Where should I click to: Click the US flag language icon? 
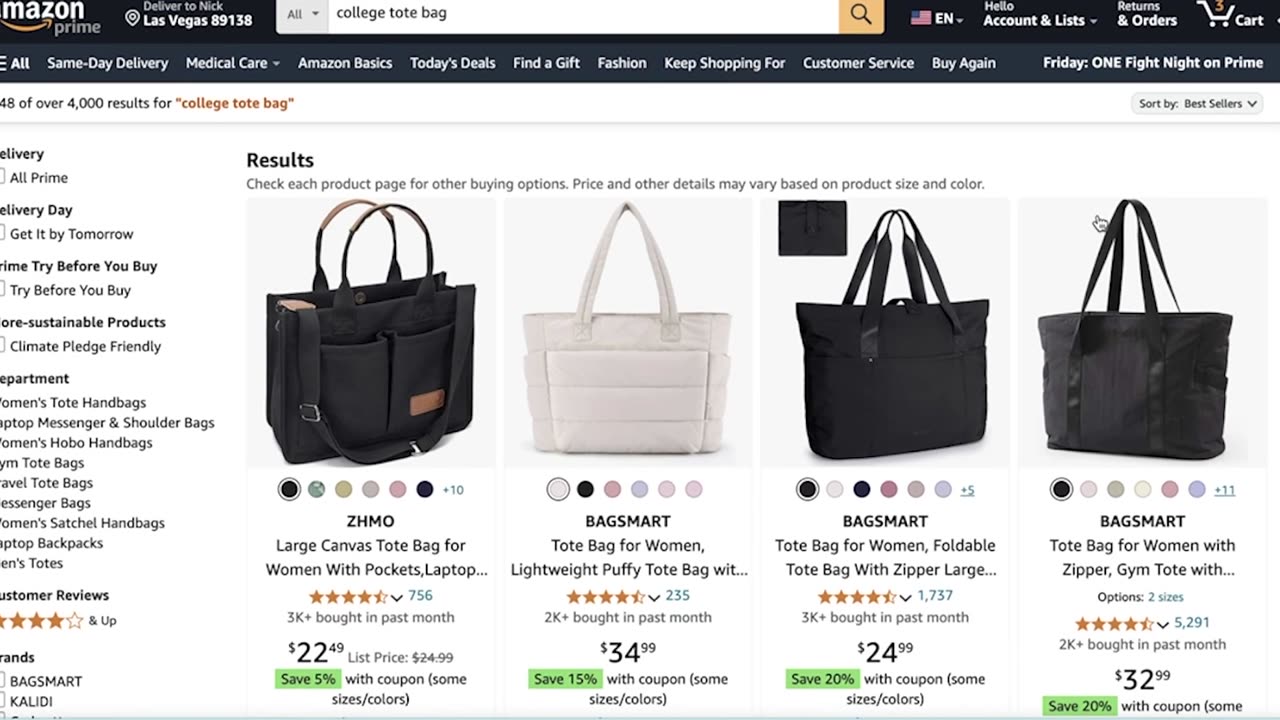921,18
